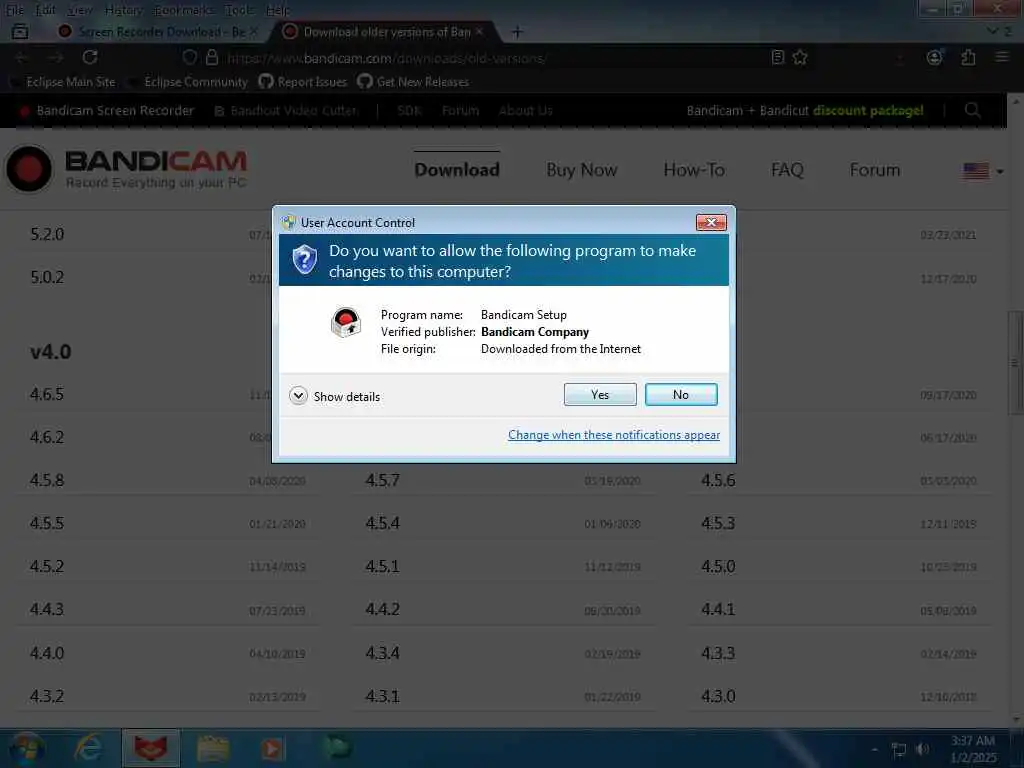1024x768 pixels.
Task: Open Firefox View icon in tab bar
Action: click(x=20, y=31)
